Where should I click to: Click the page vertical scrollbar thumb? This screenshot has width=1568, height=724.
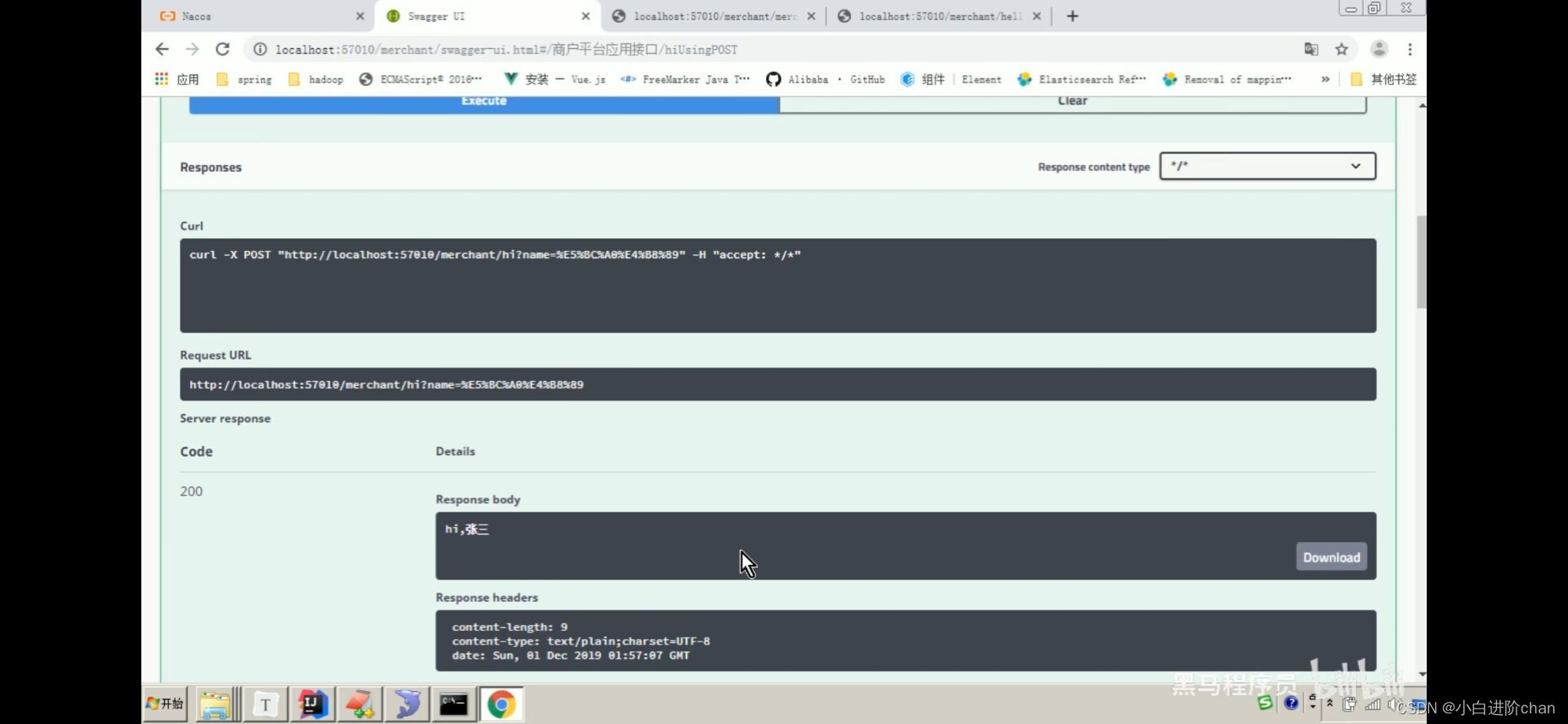pyautogui.click(x=1421, y=261)
